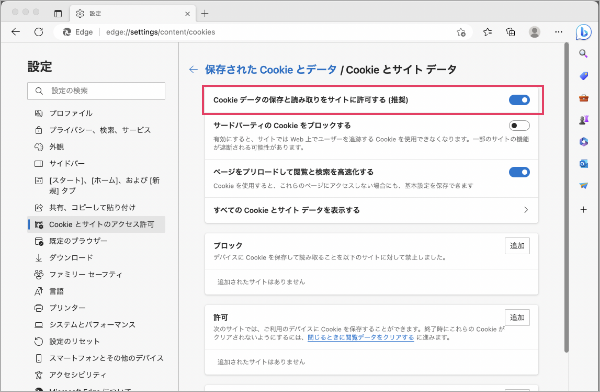Click the settings page vertical scrollbar

pos(567,198)
